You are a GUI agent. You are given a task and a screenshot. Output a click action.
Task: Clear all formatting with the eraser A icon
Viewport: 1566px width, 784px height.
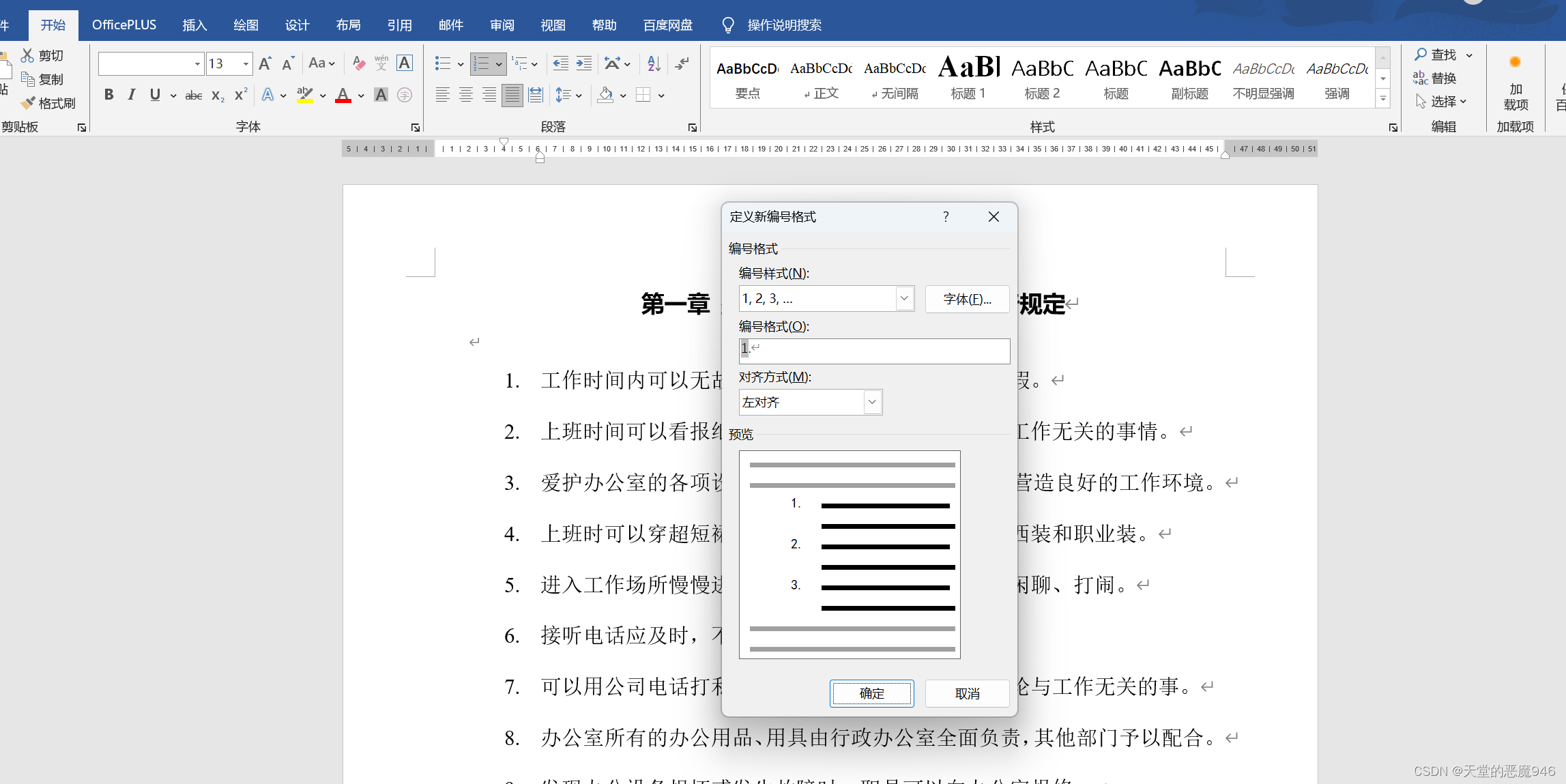coord(359,63)
